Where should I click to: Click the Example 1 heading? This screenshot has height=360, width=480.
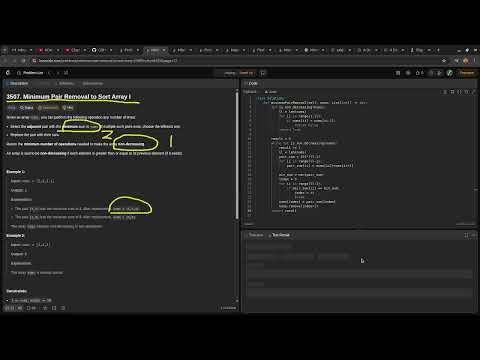pyautogui.click(x=16, y=172)
